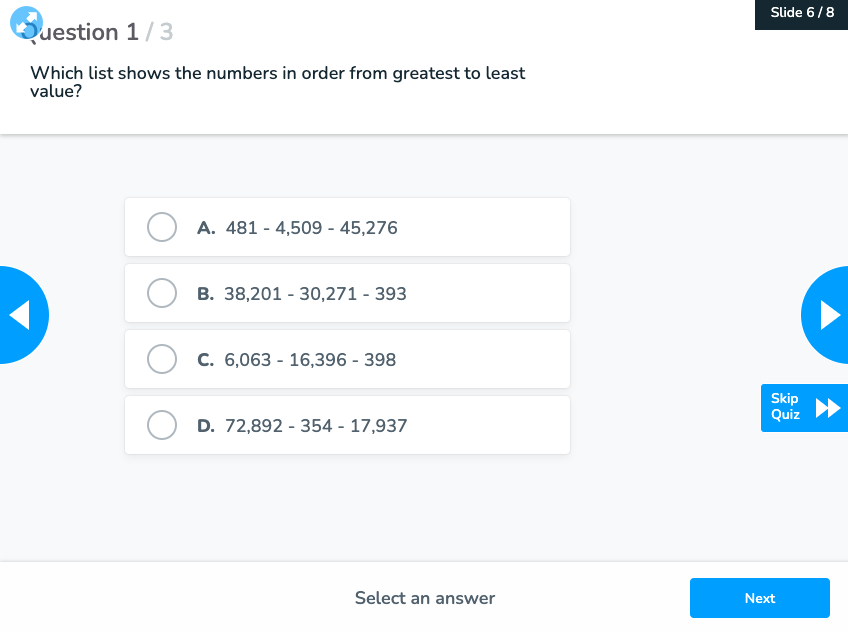
Task: Choose answer text 481 - 4,509 - 45,276
Action: click(312, 228)
